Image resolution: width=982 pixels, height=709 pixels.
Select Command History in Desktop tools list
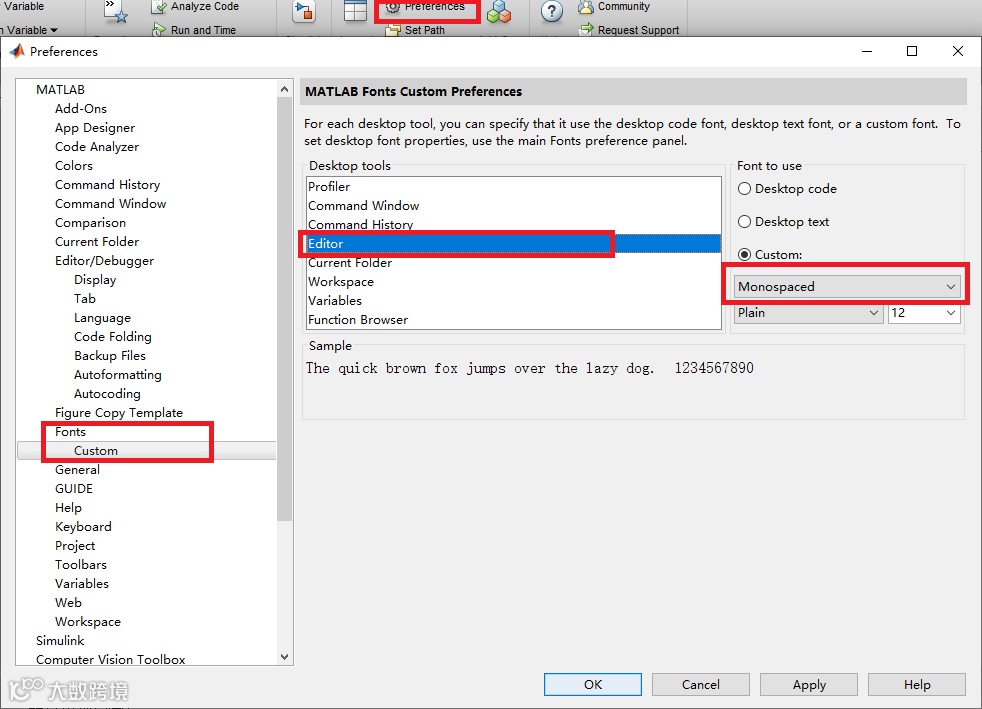[x=514, y=224]
